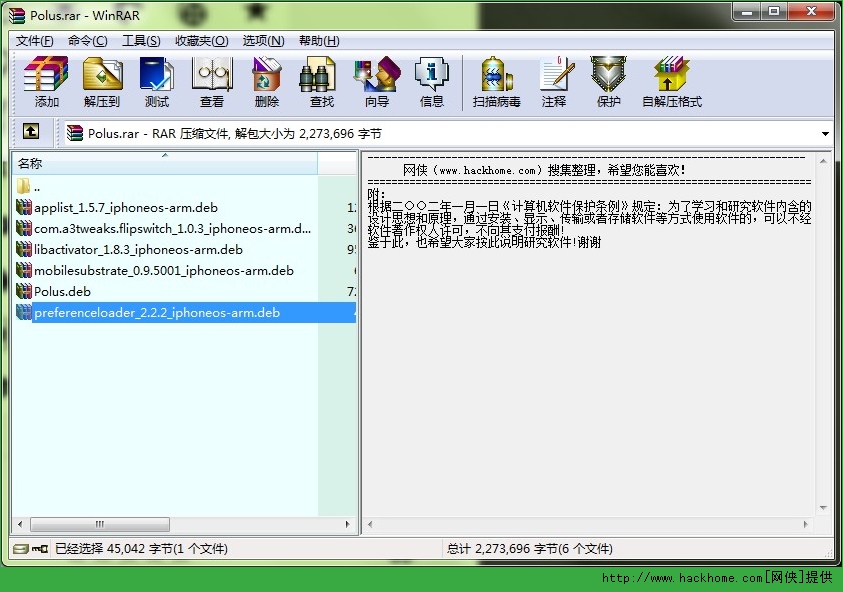Image resolution: width=843 pixels, height=592 pixels.
Task: Click the WinRAR title bar app icon
Action: pyautogui.click(x=17, y=15)
